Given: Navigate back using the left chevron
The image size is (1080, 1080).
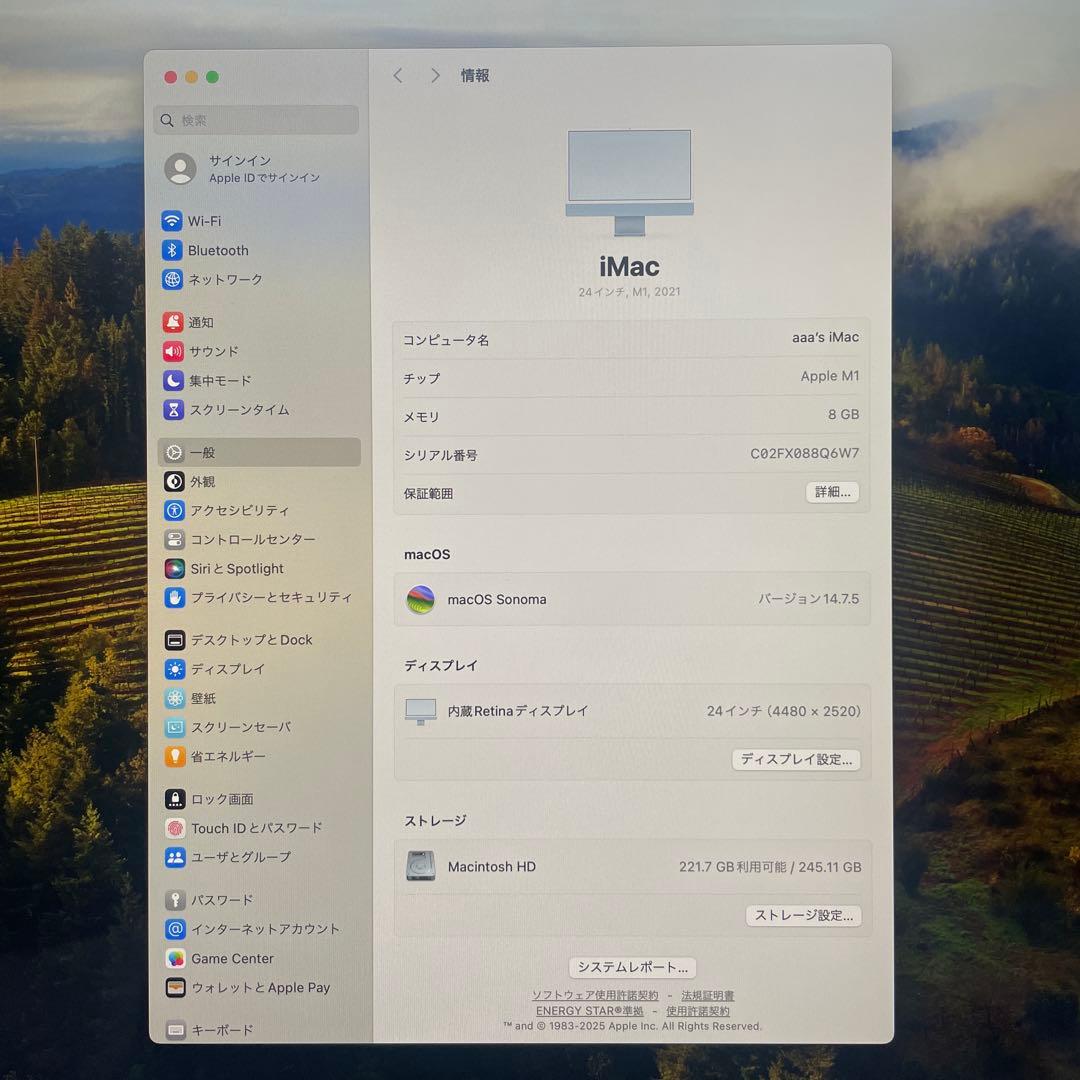Looking at the screenshot, I should coord(398,75).
